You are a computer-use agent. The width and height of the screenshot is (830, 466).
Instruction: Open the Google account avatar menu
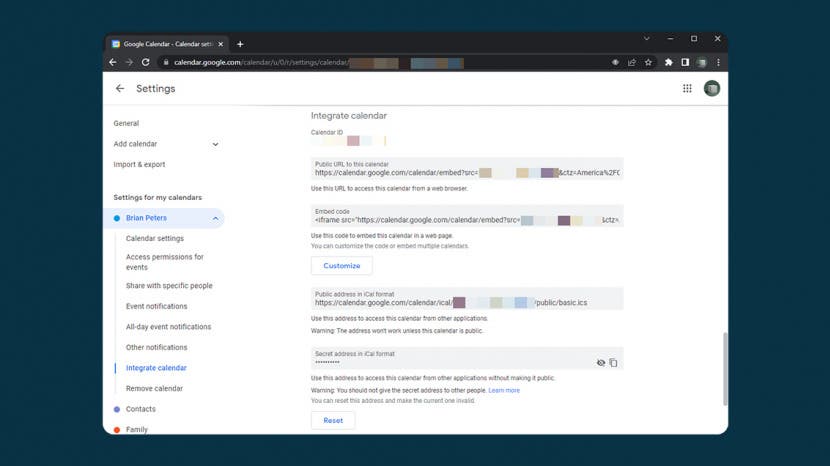pos(711,88)
